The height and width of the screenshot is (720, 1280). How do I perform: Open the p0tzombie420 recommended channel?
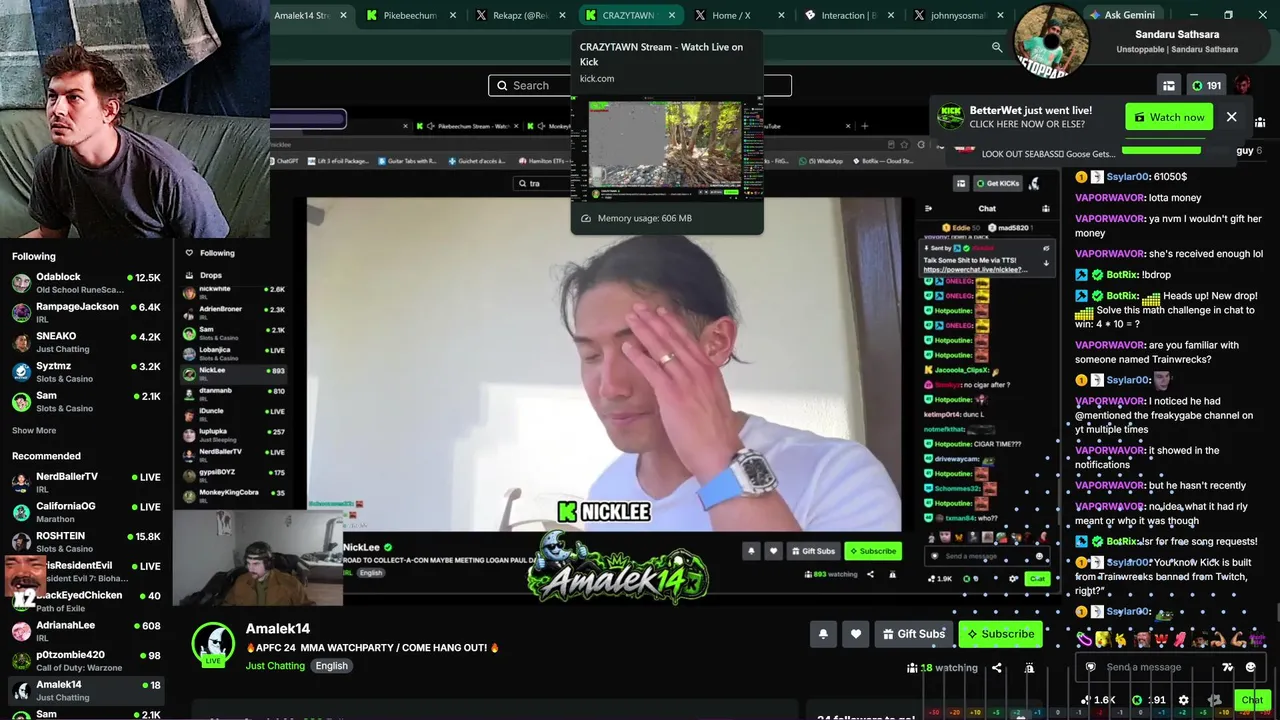point(84,661)
